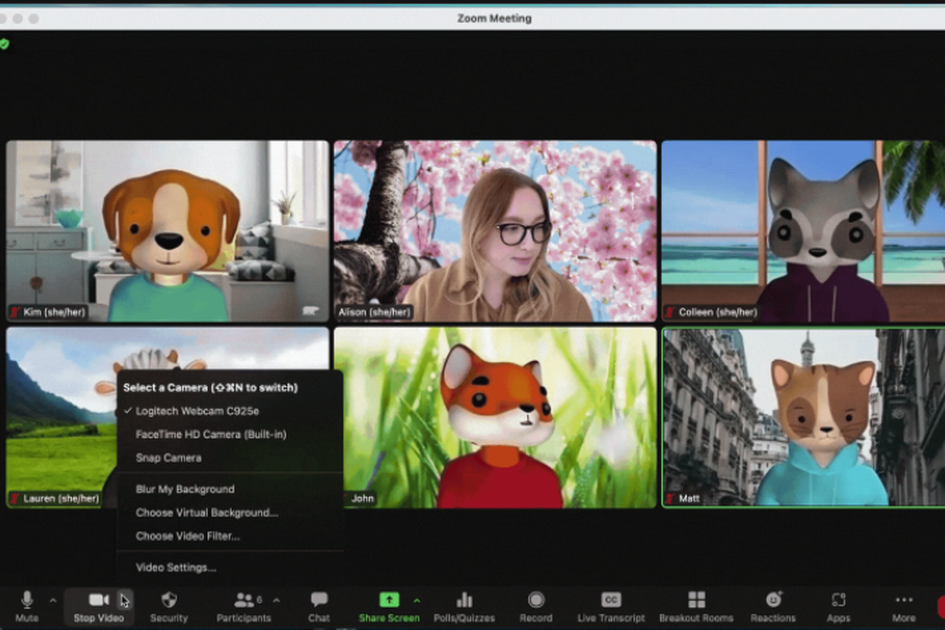Select Alison's video tile
Viewport: 945px width, 630px height.
(495, 231)
